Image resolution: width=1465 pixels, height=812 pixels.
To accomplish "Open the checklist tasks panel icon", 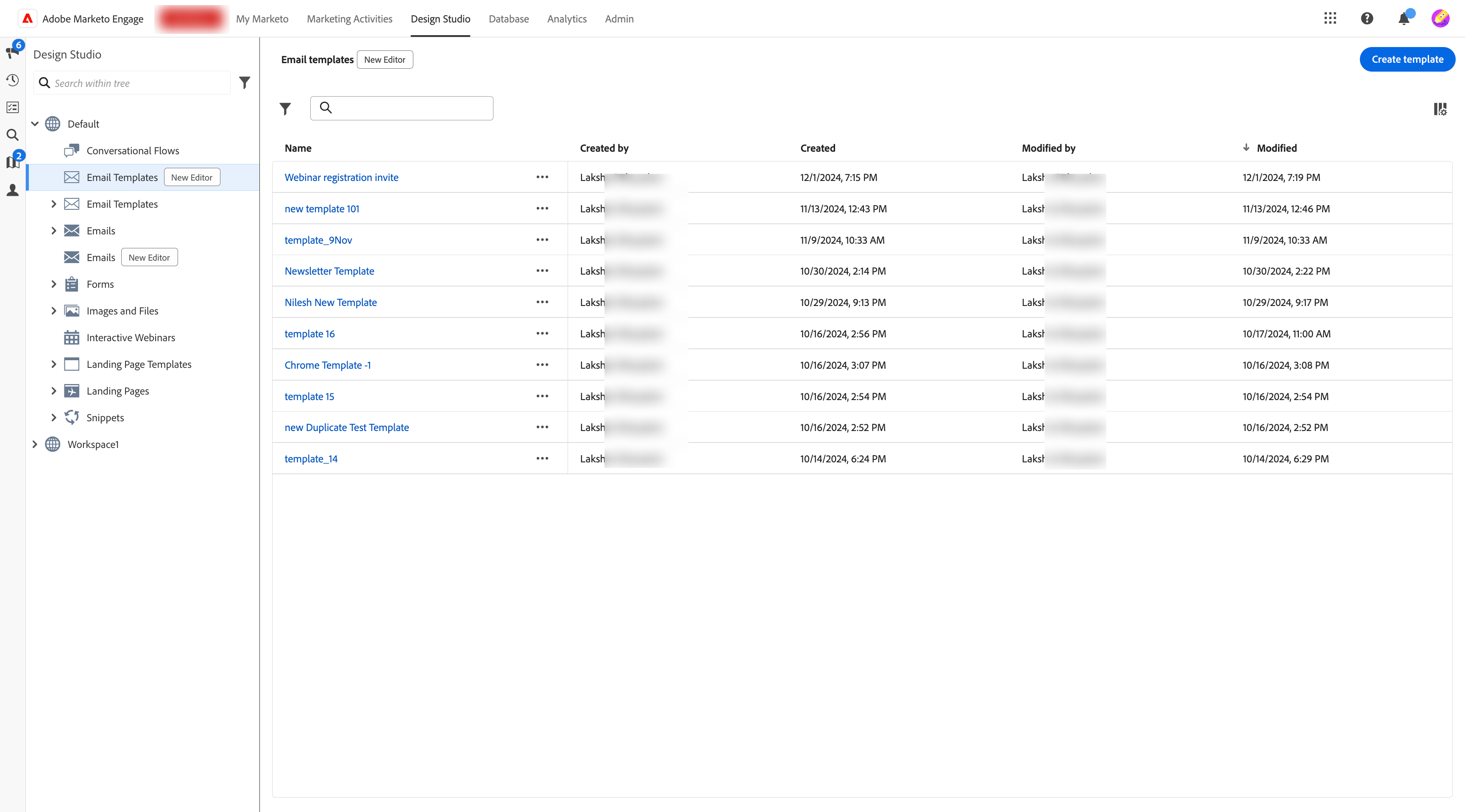I will pyautogui.click(x=12, y=107).
